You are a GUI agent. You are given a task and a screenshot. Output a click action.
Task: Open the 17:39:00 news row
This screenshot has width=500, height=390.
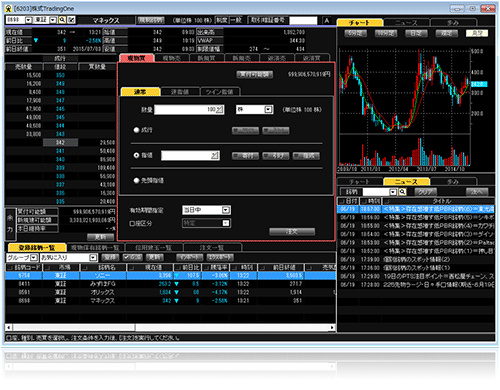click(x=416, y=259)
